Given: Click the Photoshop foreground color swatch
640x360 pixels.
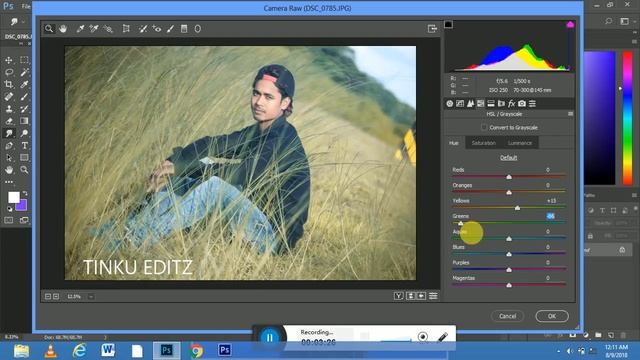Looking at the screenshot, I should click(13, 197).
